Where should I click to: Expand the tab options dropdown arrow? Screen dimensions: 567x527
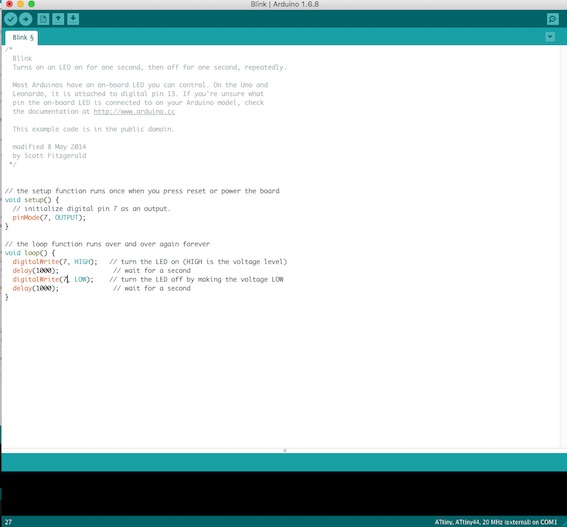tap(550, 37)
